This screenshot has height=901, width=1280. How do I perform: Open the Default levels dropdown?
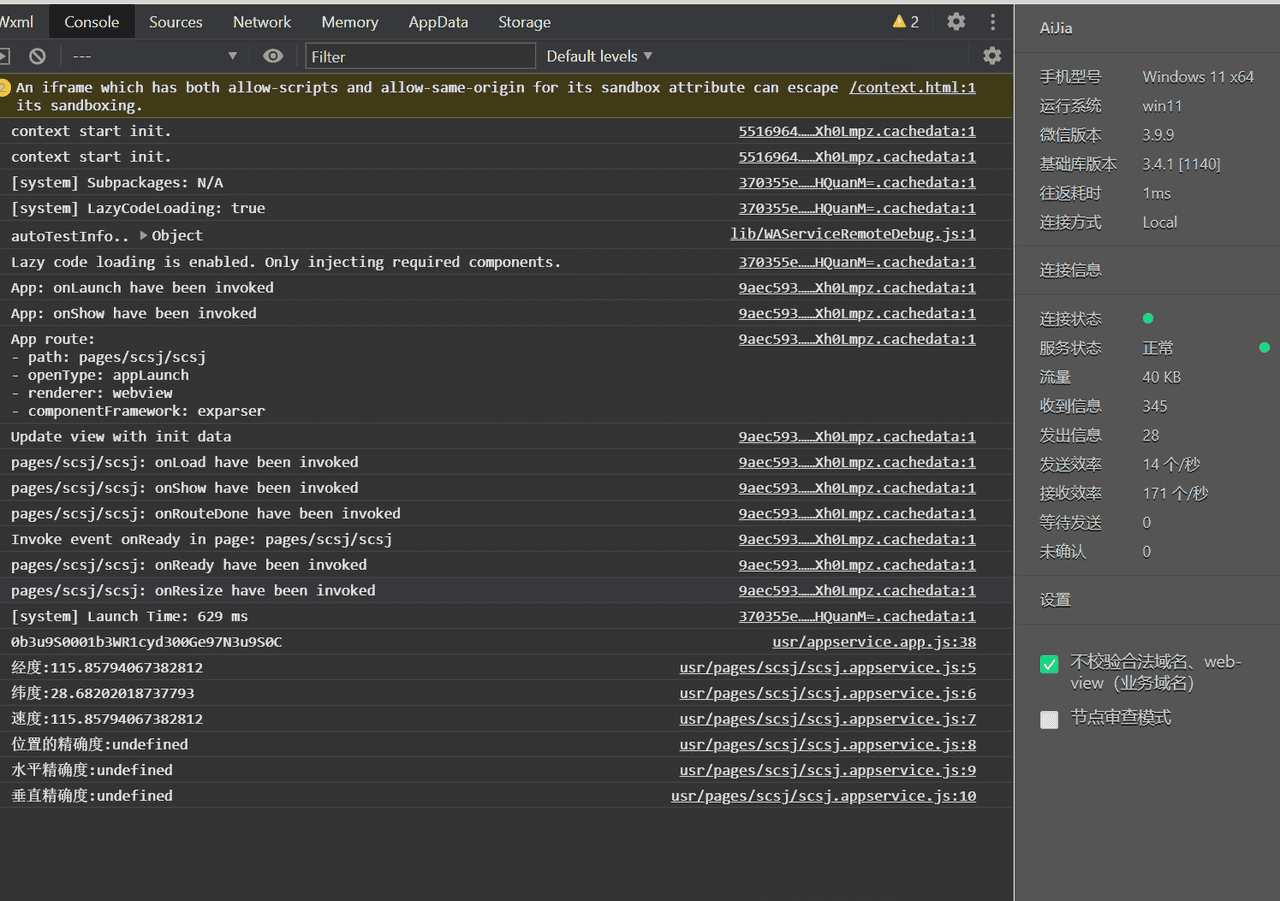[x=599, y=57]
